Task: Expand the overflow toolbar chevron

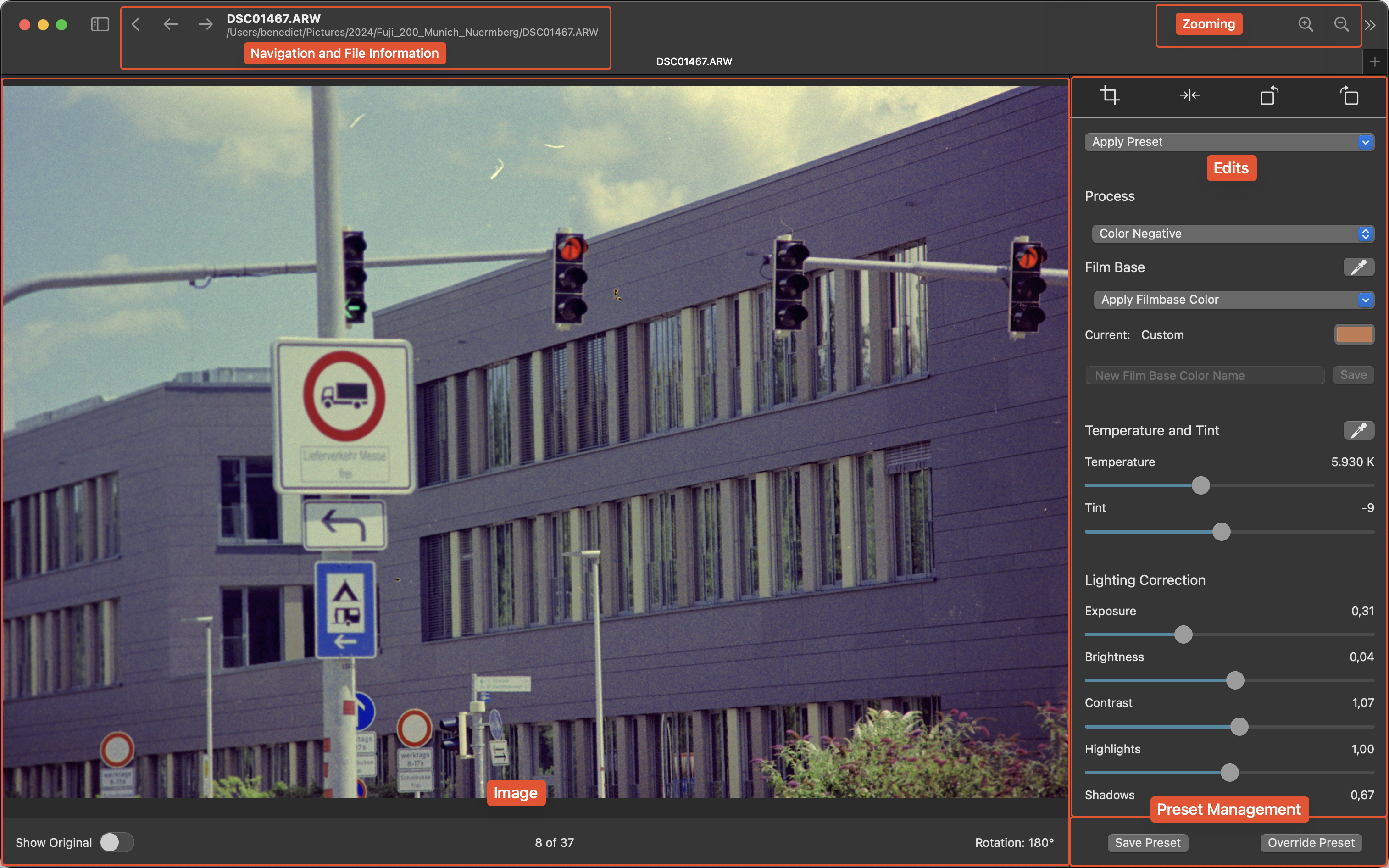Action: coord(1371,25)
